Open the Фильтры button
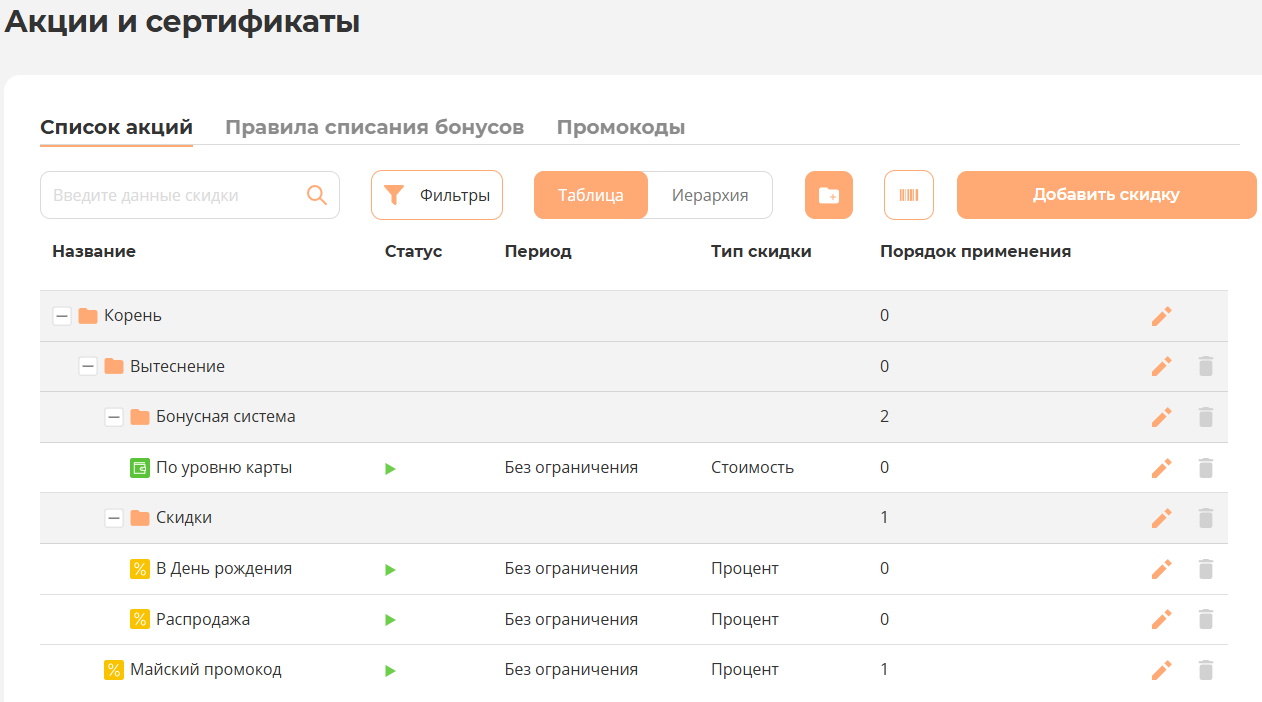Viewport: 1262px width, 702px height. coord(437,195)
